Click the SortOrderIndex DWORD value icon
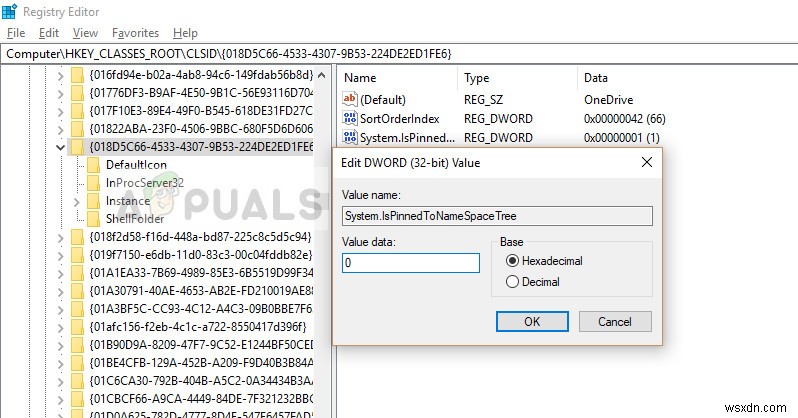 [x=350, y=118]
